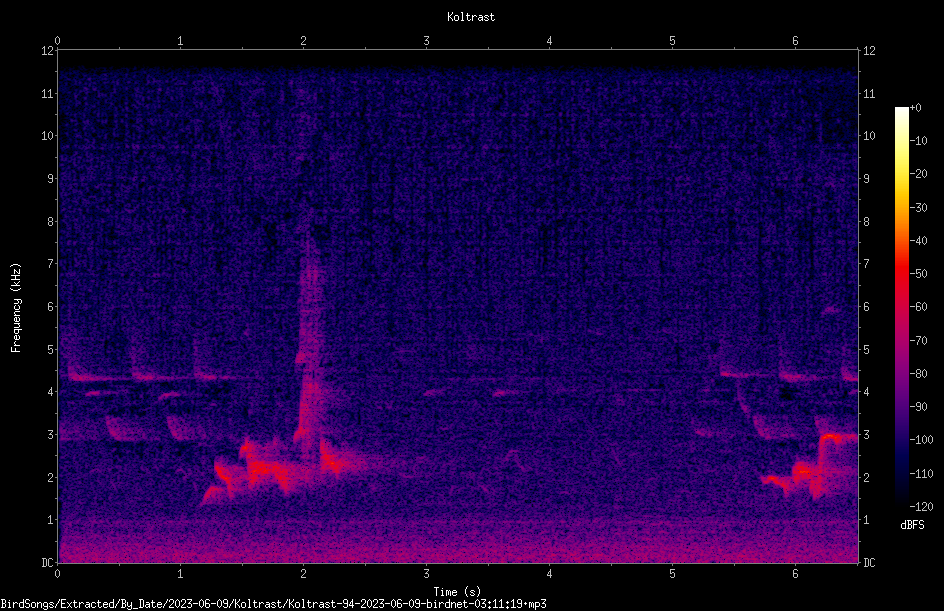Click the "DC" label on the right frequency axis
Viewport: 944px width, 611px height.
point(869,563)
